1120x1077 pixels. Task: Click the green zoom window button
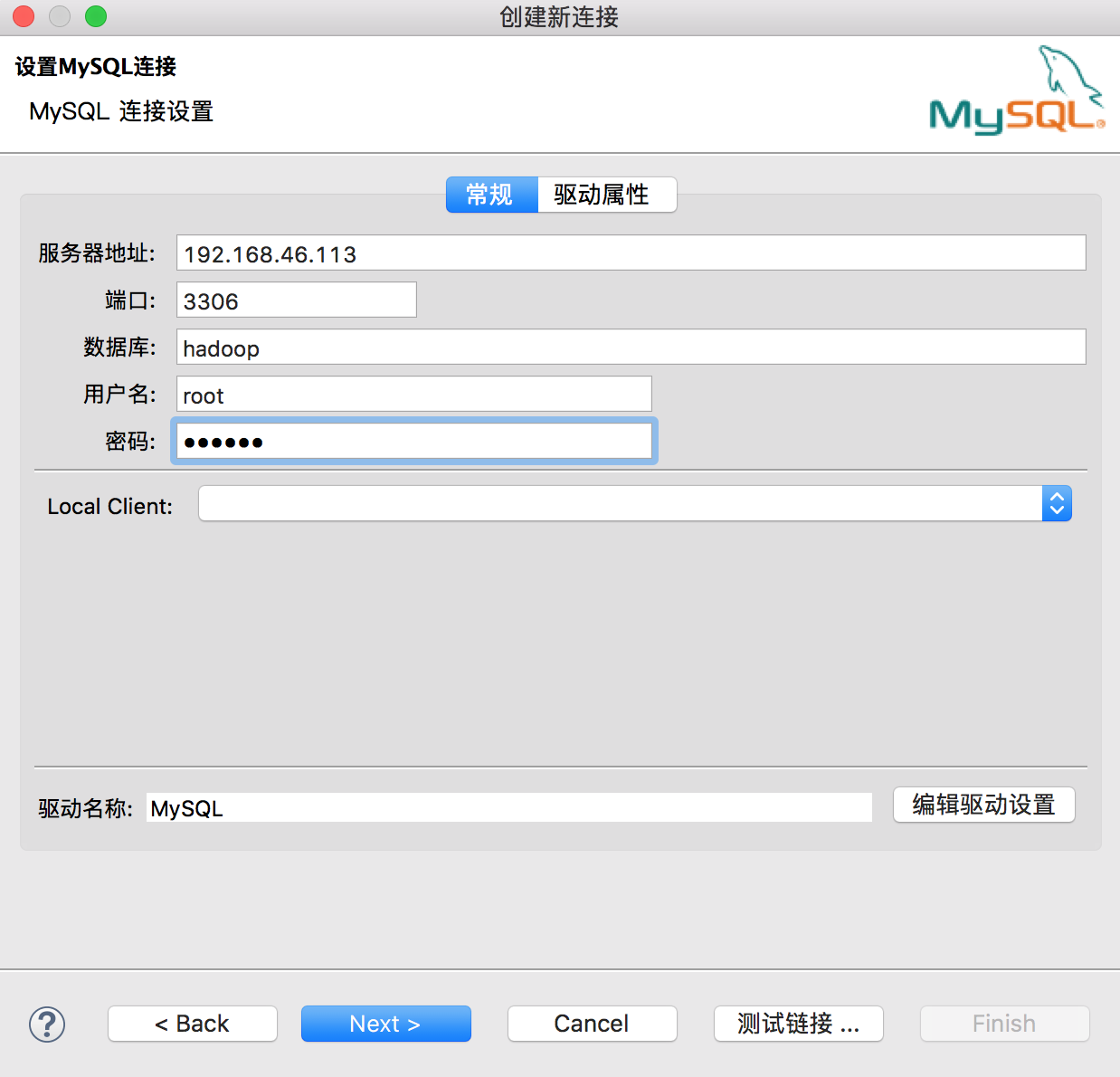95,16
